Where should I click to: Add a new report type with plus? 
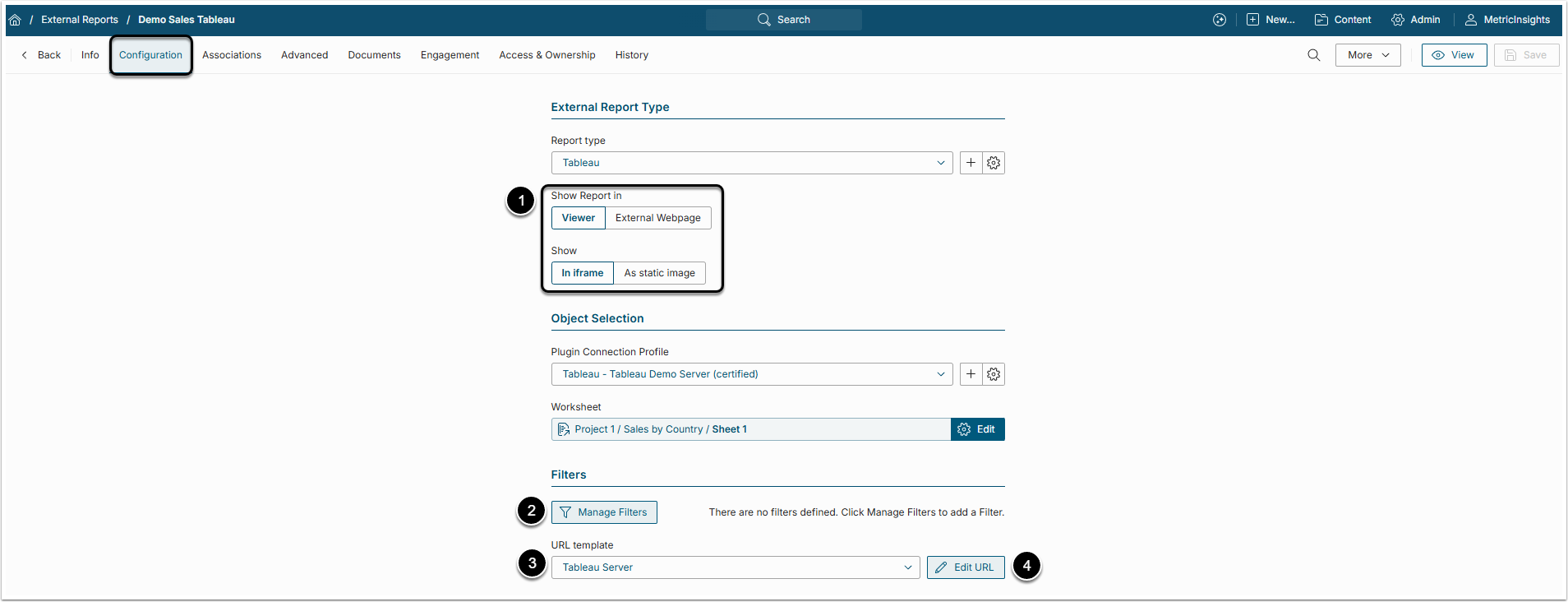coord(971,163)
